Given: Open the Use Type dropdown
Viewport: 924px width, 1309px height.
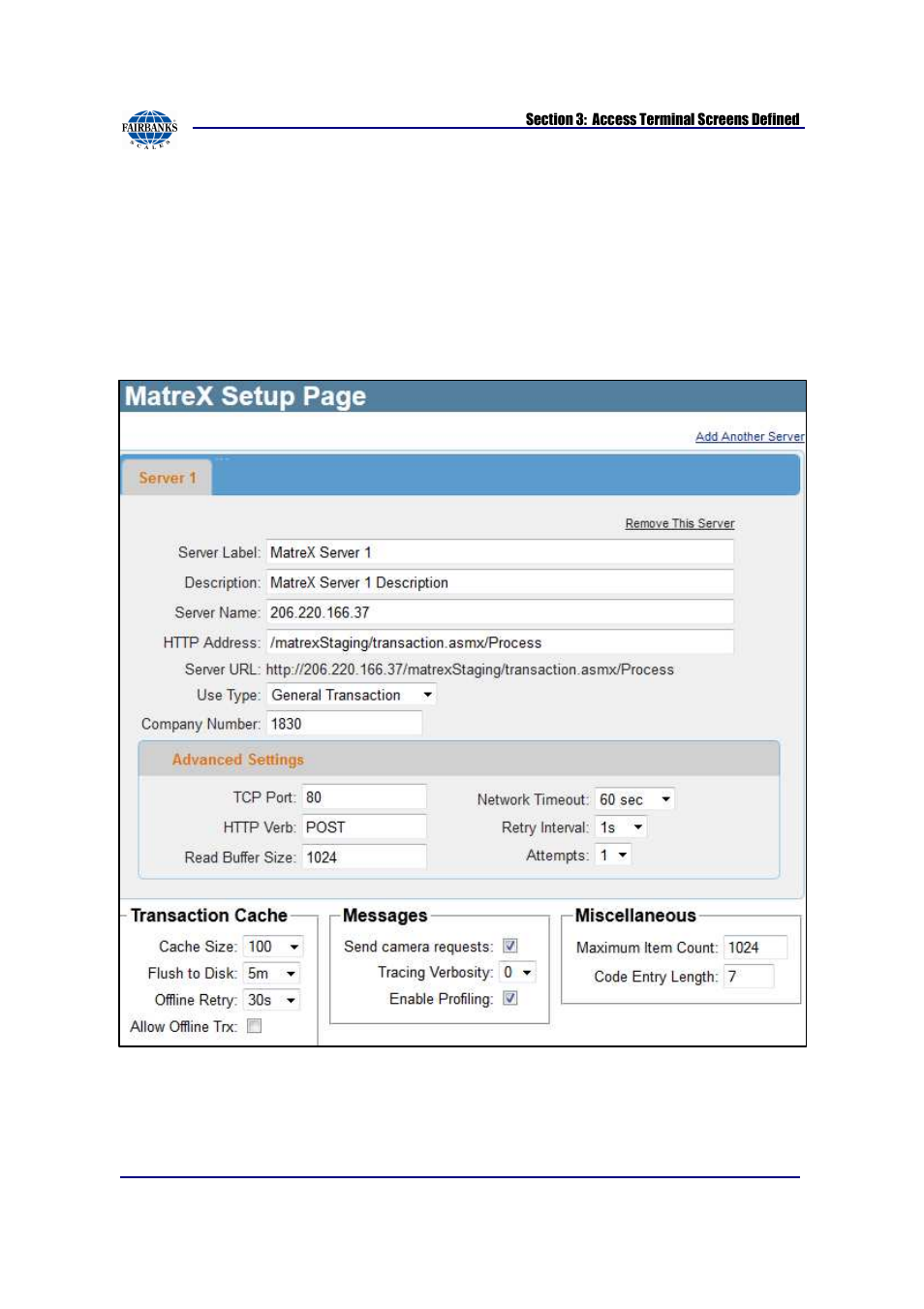Looking at the screenshot, I should pos(352,695).
